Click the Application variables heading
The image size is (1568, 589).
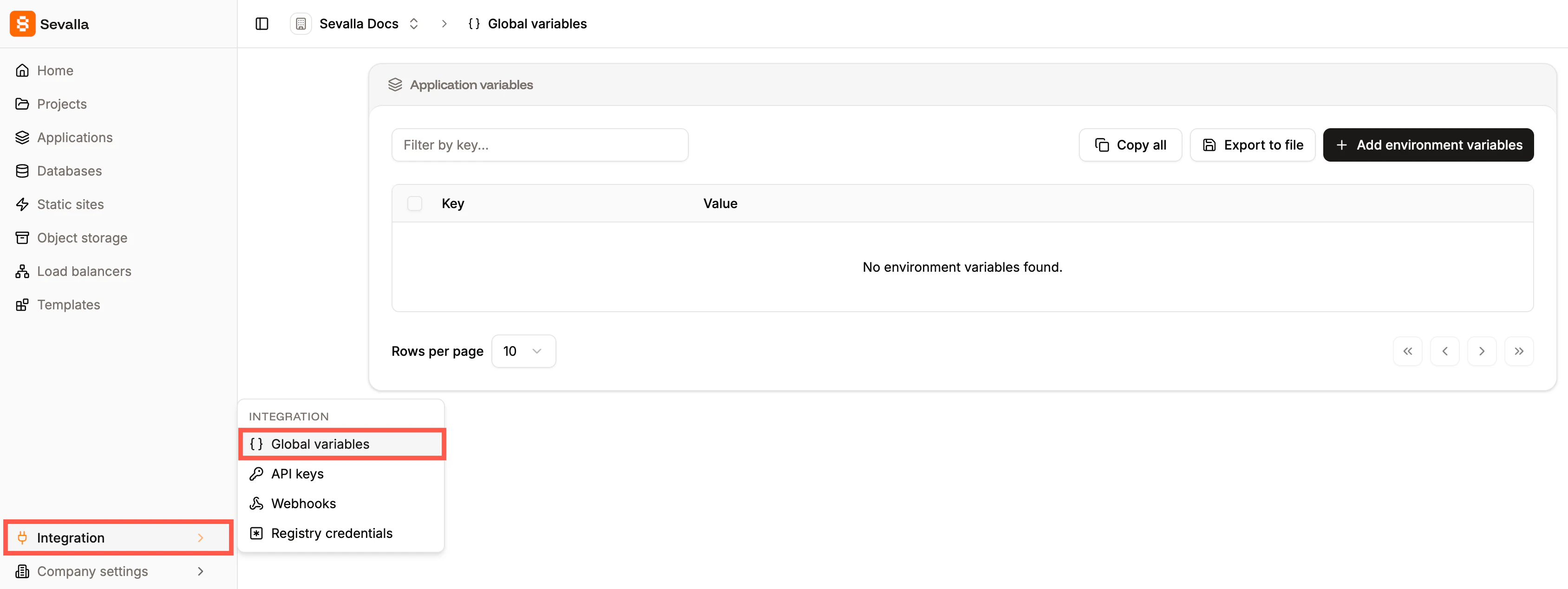pyautogui.click(x=471, y=85)
